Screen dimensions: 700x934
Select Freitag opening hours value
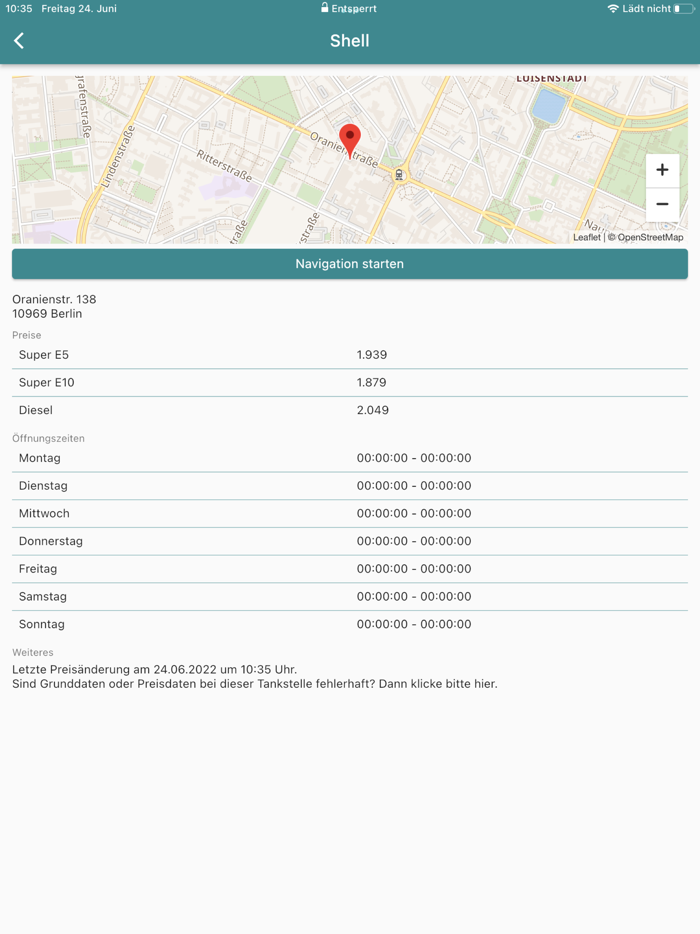coord(414,569)
